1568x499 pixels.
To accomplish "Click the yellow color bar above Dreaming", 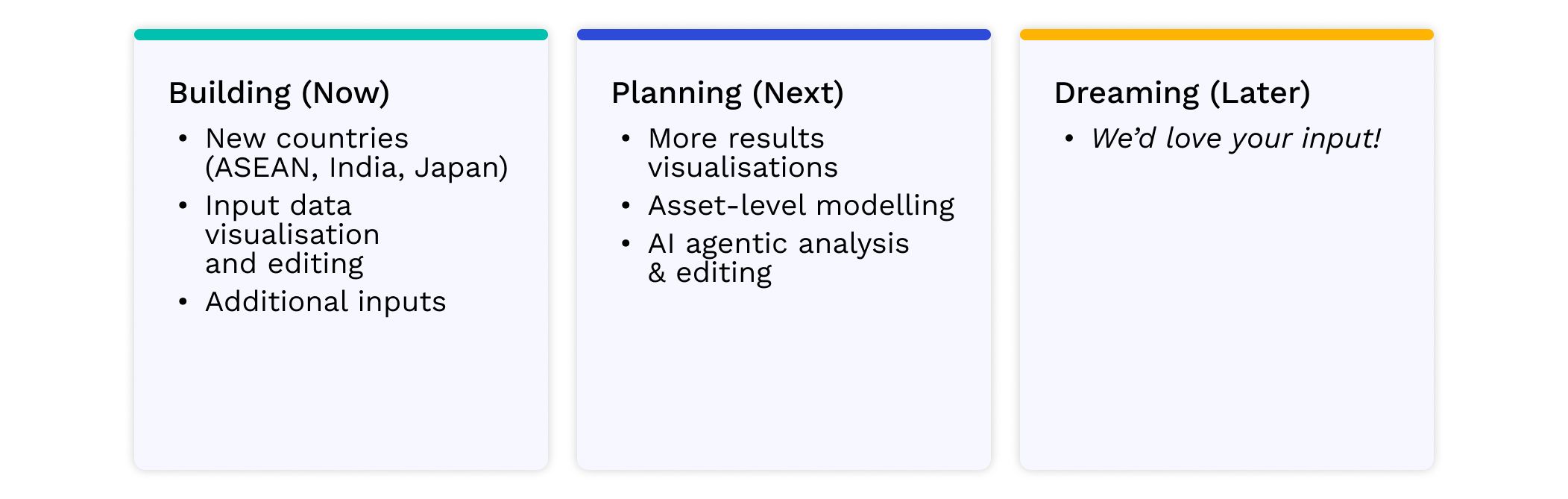I will coord(1227,34).
